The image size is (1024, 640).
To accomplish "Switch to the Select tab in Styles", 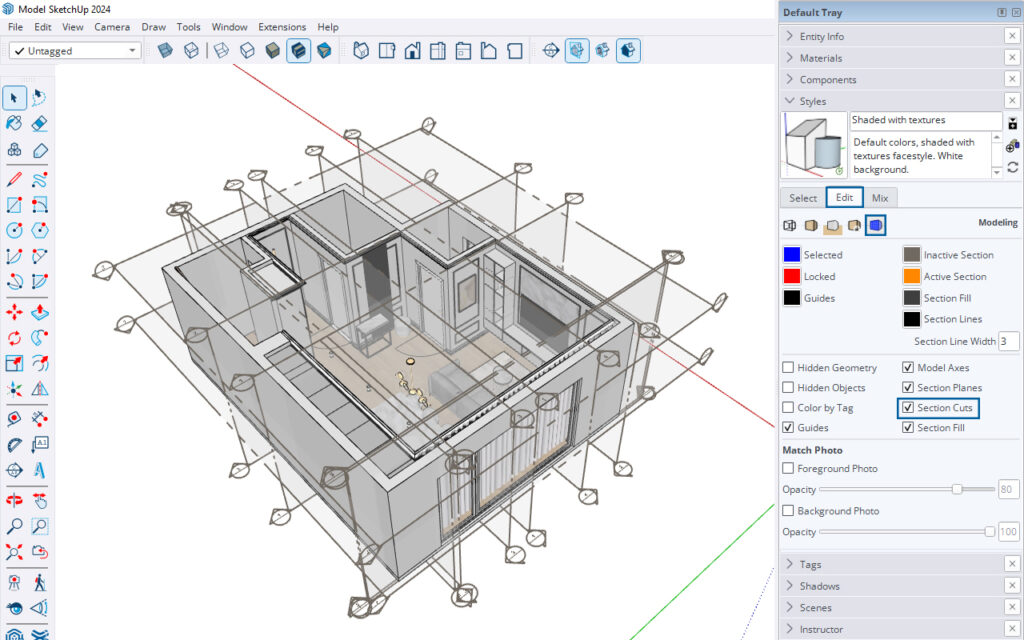I will point(803,198).
